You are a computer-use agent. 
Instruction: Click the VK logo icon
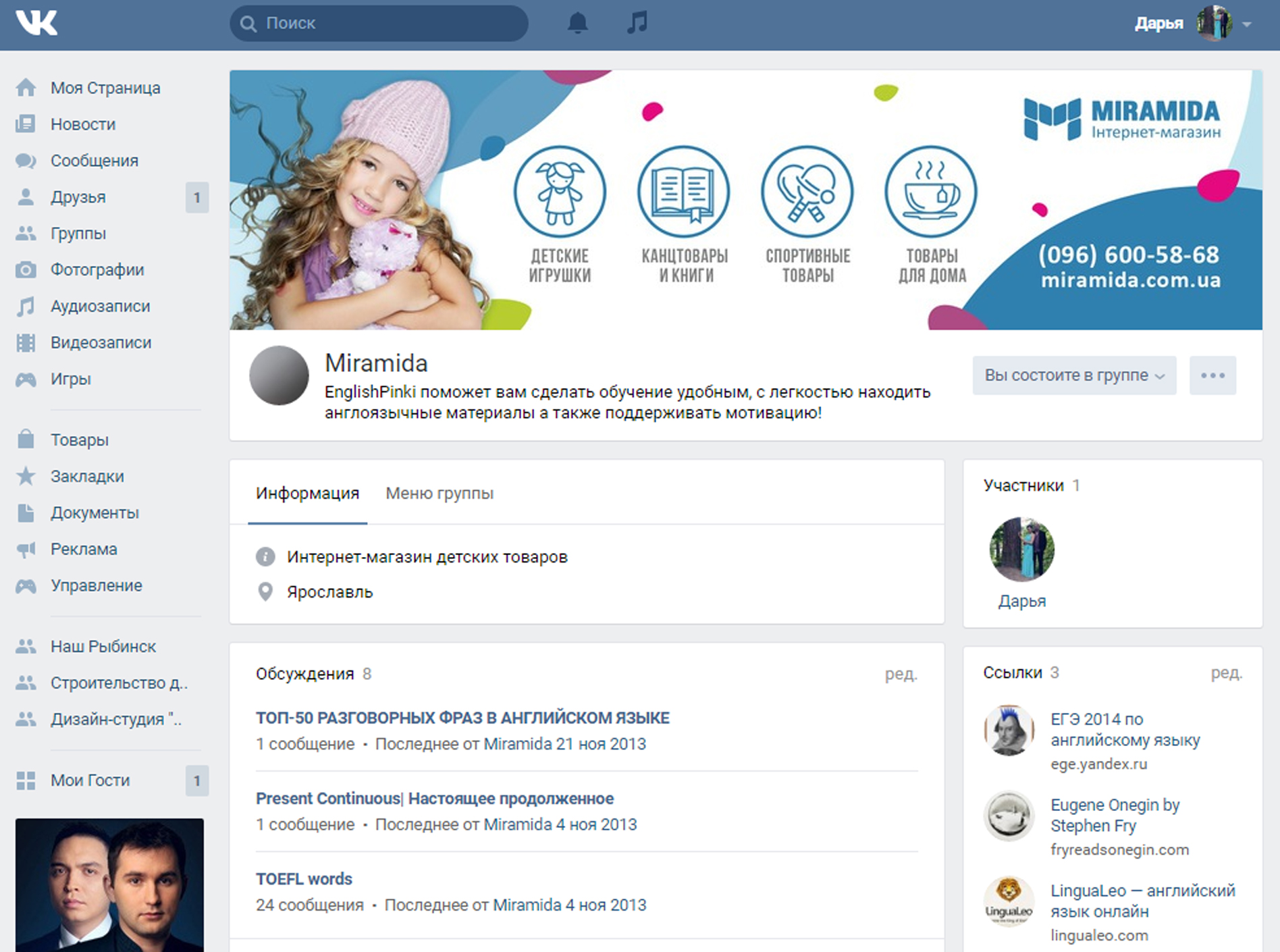coord(36,23)
